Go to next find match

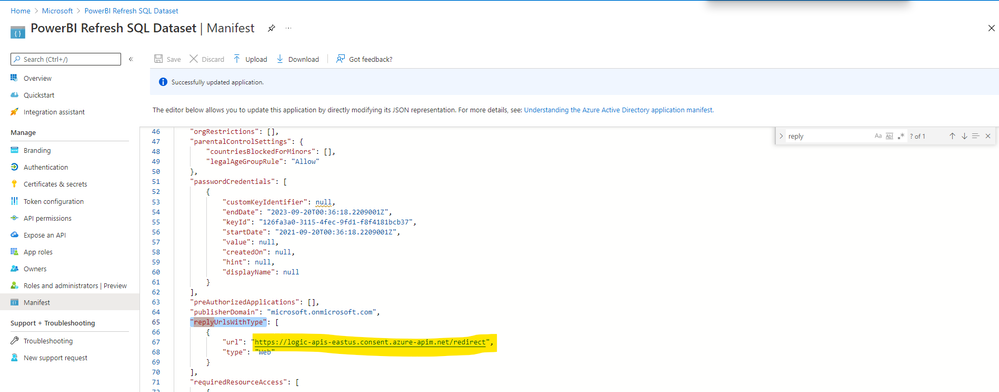[964, 136]
